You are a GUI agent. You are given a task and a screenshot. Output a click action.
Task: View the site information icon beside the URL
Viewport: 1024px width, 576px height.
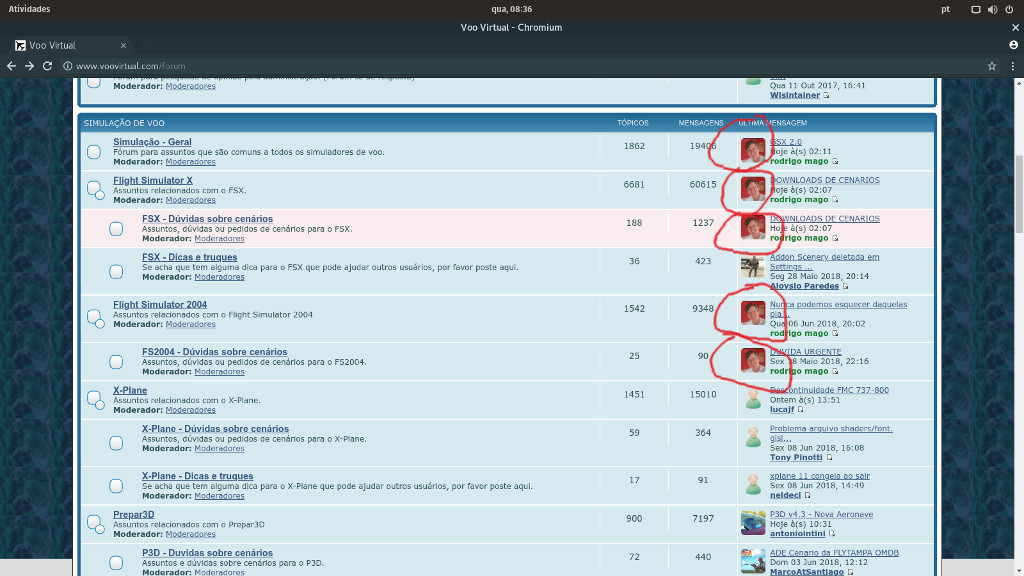point(67,66)
